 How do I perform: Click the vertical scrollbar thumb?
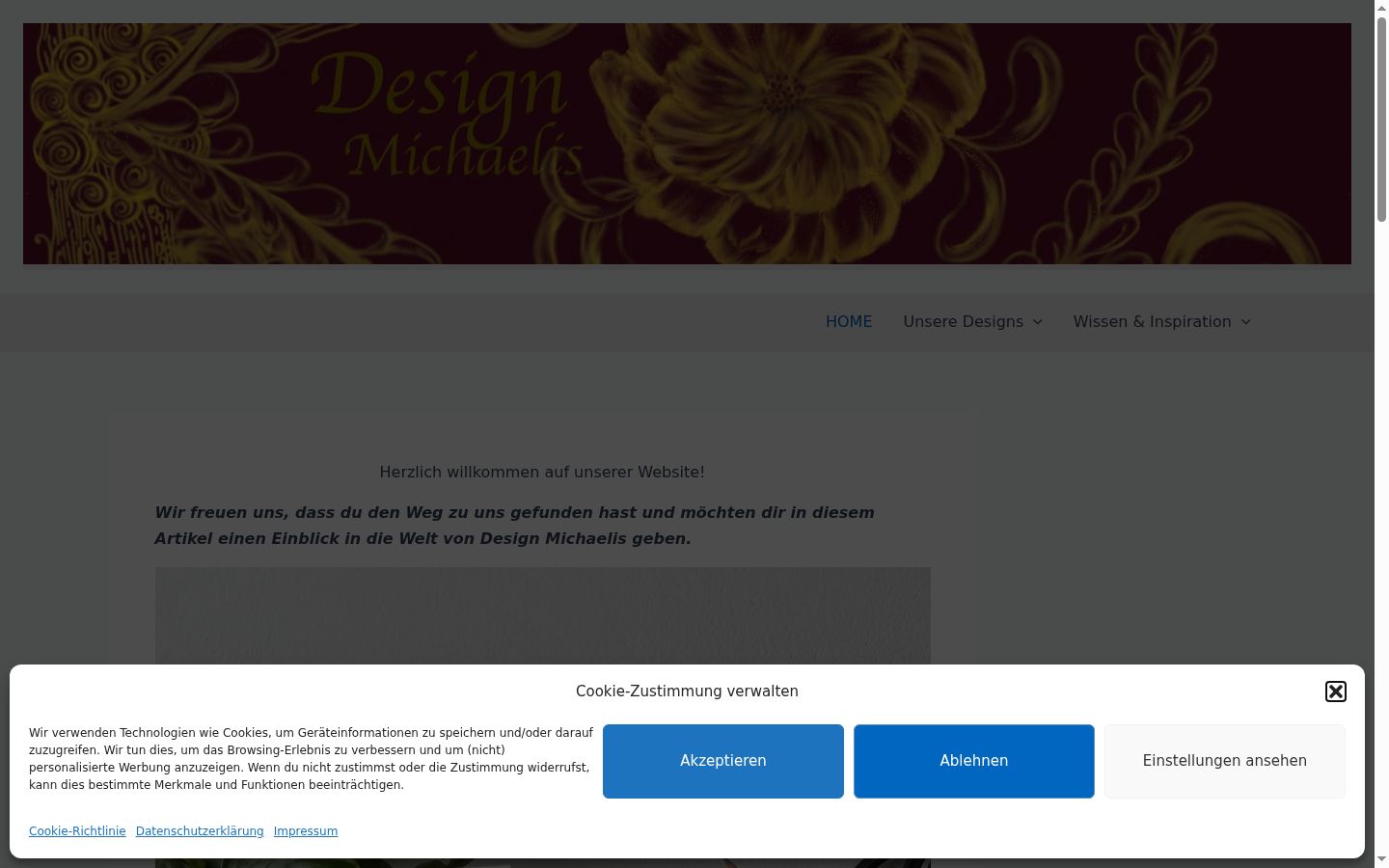(1381, 121)
